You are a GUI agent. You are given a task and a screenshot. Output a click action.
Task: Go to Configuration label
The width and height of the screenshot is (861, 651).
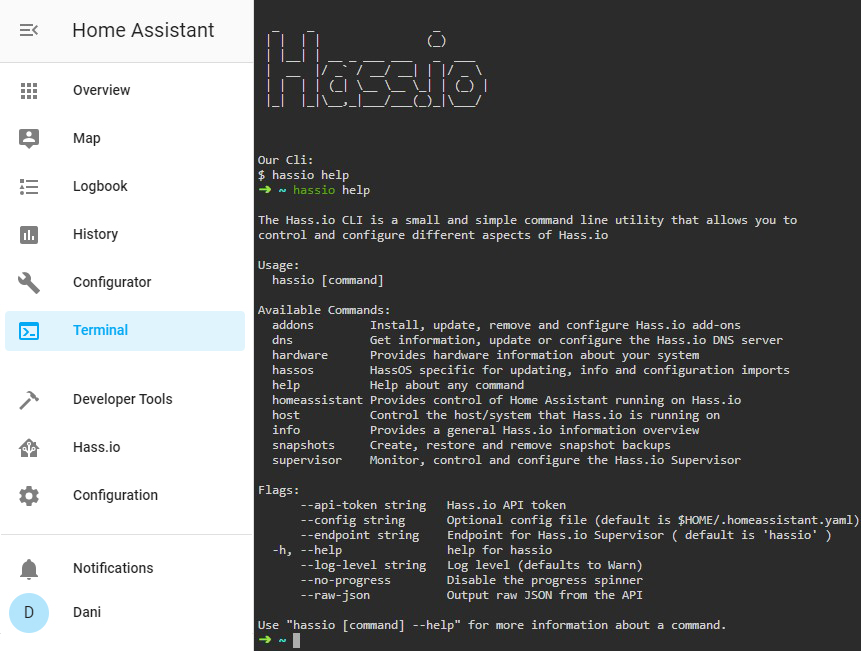point(115,495)
